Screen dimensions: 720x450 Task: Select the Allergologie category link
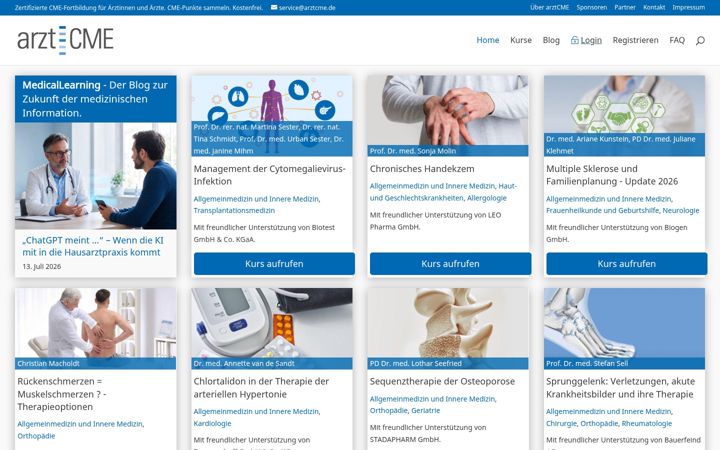tap(487, 198)
